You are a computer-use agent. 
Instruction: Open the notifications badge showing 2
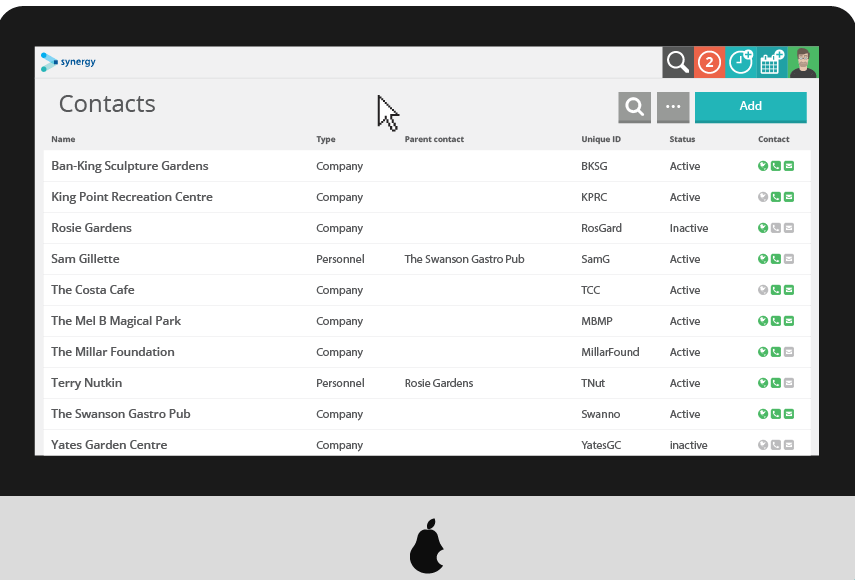(709, 62)
